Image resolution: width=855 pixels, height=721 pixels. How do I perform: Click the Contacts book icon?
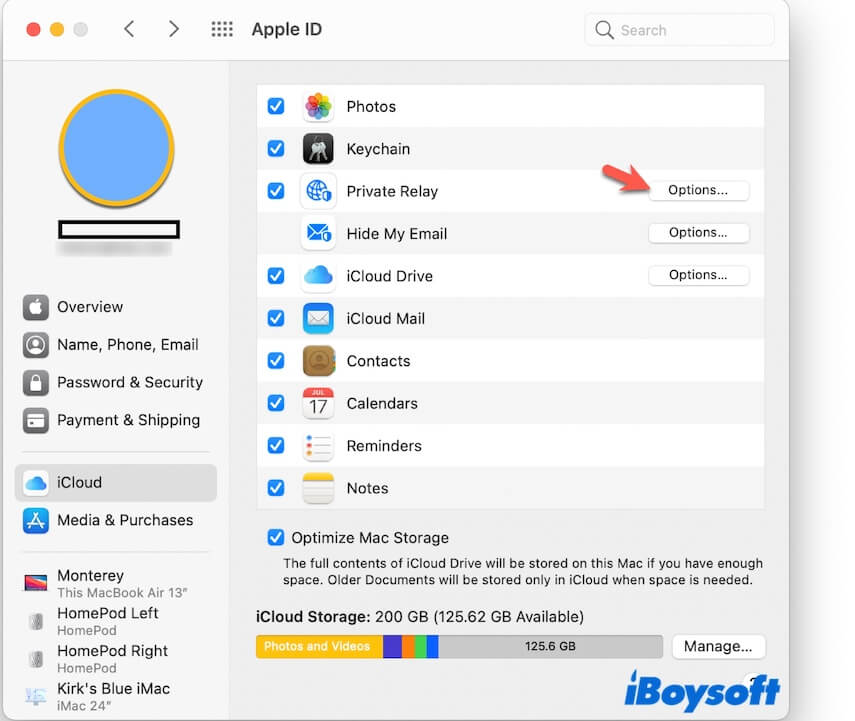pos(318,361)
